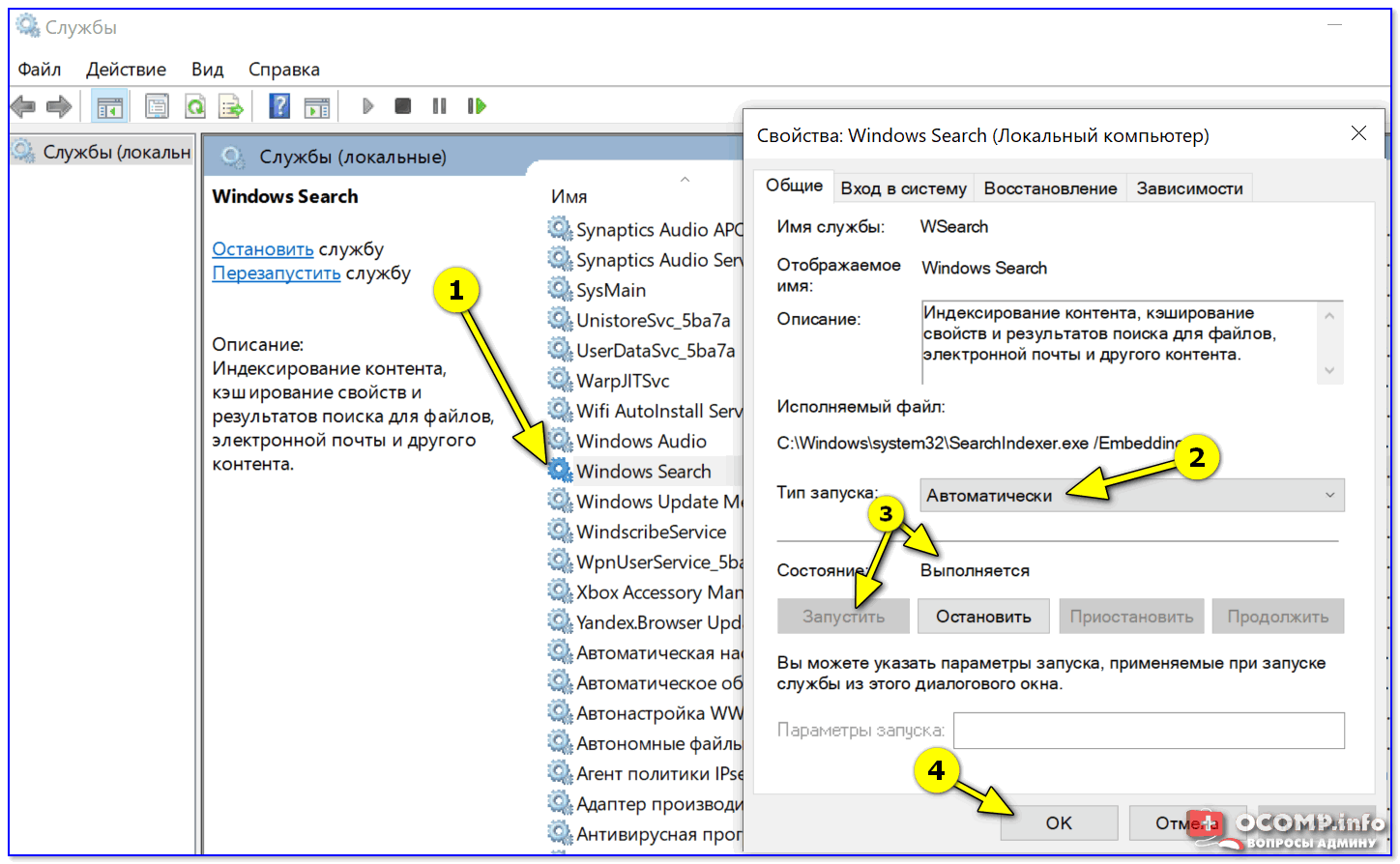Click the Export list toolbar icon
This screenshot has height=864, width=1400.
click(x=231, y=106)
